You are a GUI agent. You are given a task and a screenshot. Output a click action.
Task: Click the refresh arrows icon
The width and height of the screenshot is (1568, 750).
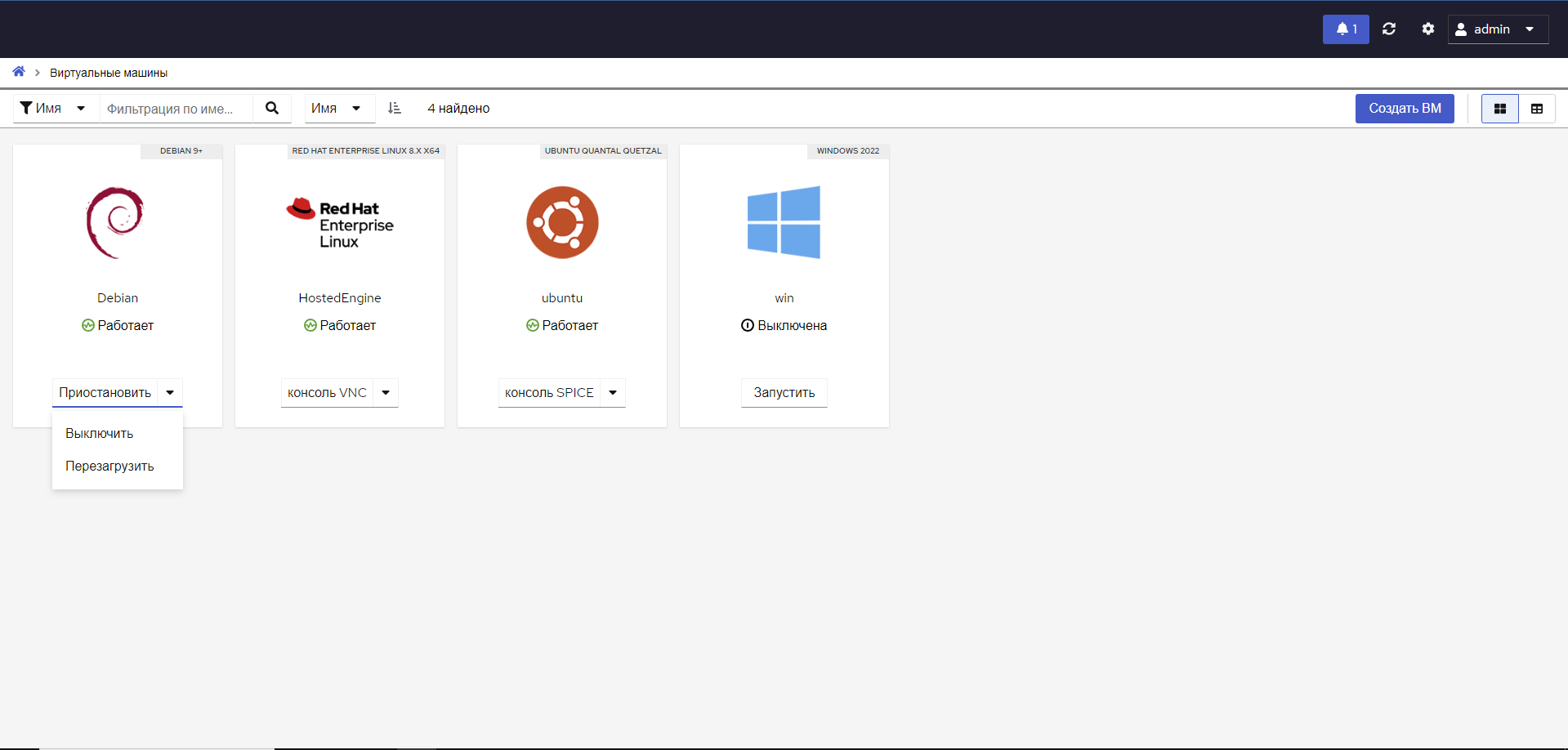click(x=1388, y=29)
